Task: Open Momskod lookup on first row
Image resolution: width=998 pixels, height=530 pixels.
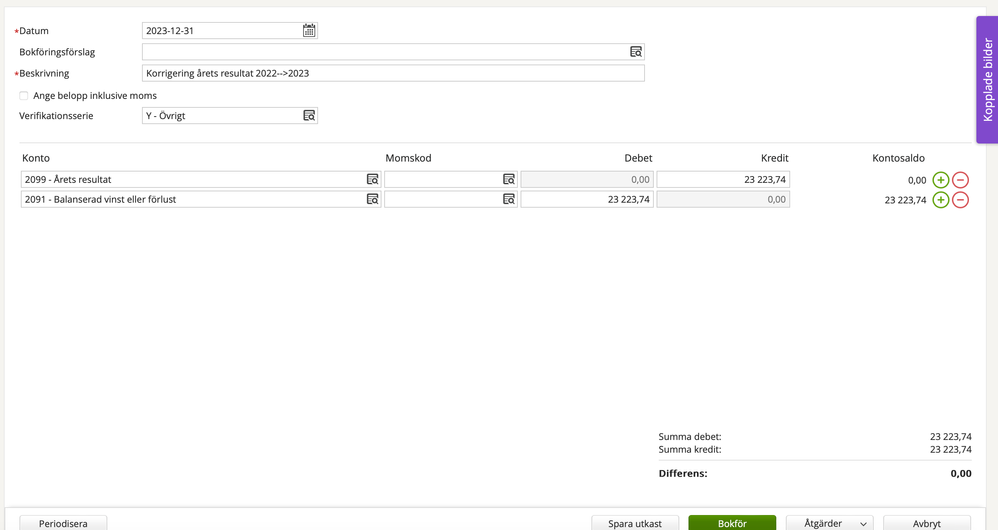Action: pyautogui.click(x=508, y=180)
